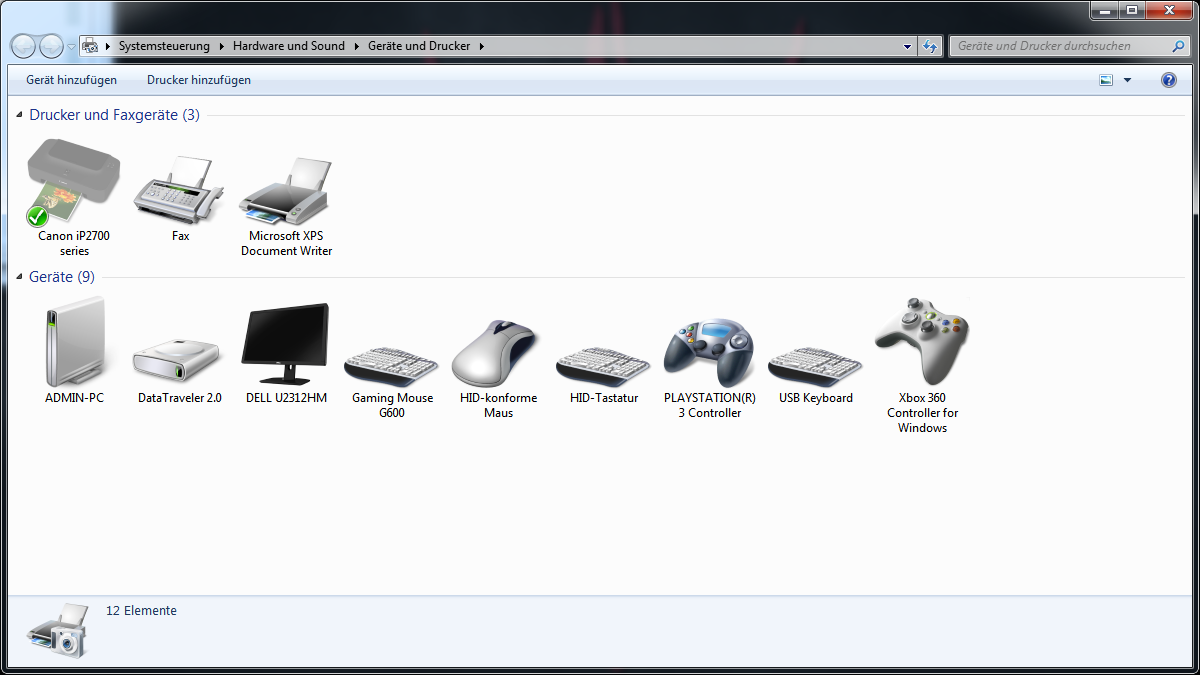Go back with the back arrow button

tap(23, 46)
